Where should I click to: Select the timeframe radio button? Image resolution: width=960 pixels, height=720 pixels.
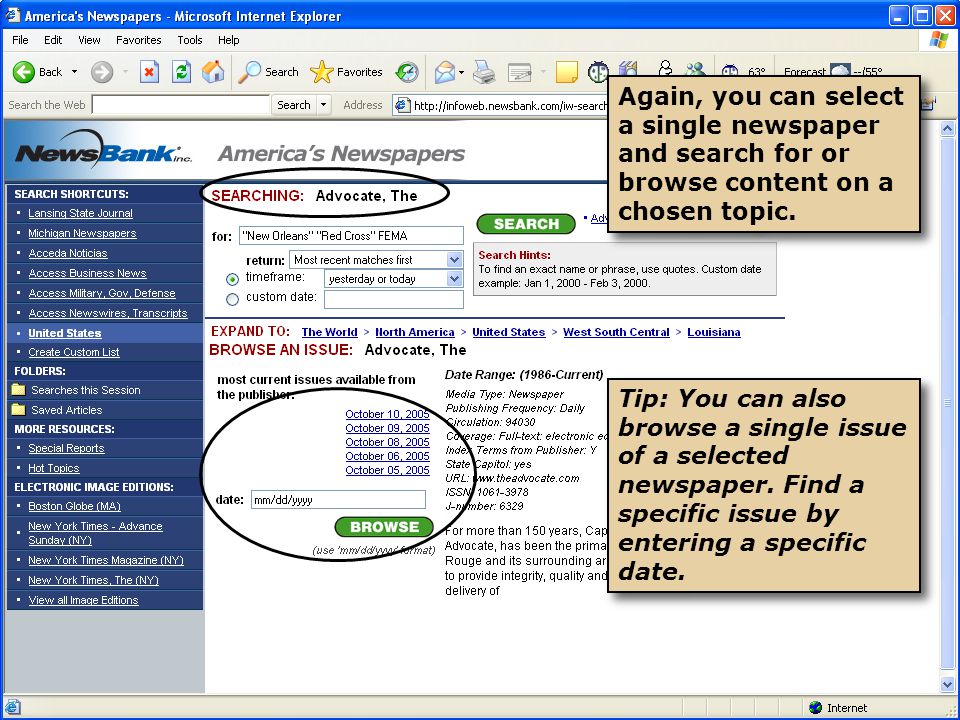[x=232, y=279]
